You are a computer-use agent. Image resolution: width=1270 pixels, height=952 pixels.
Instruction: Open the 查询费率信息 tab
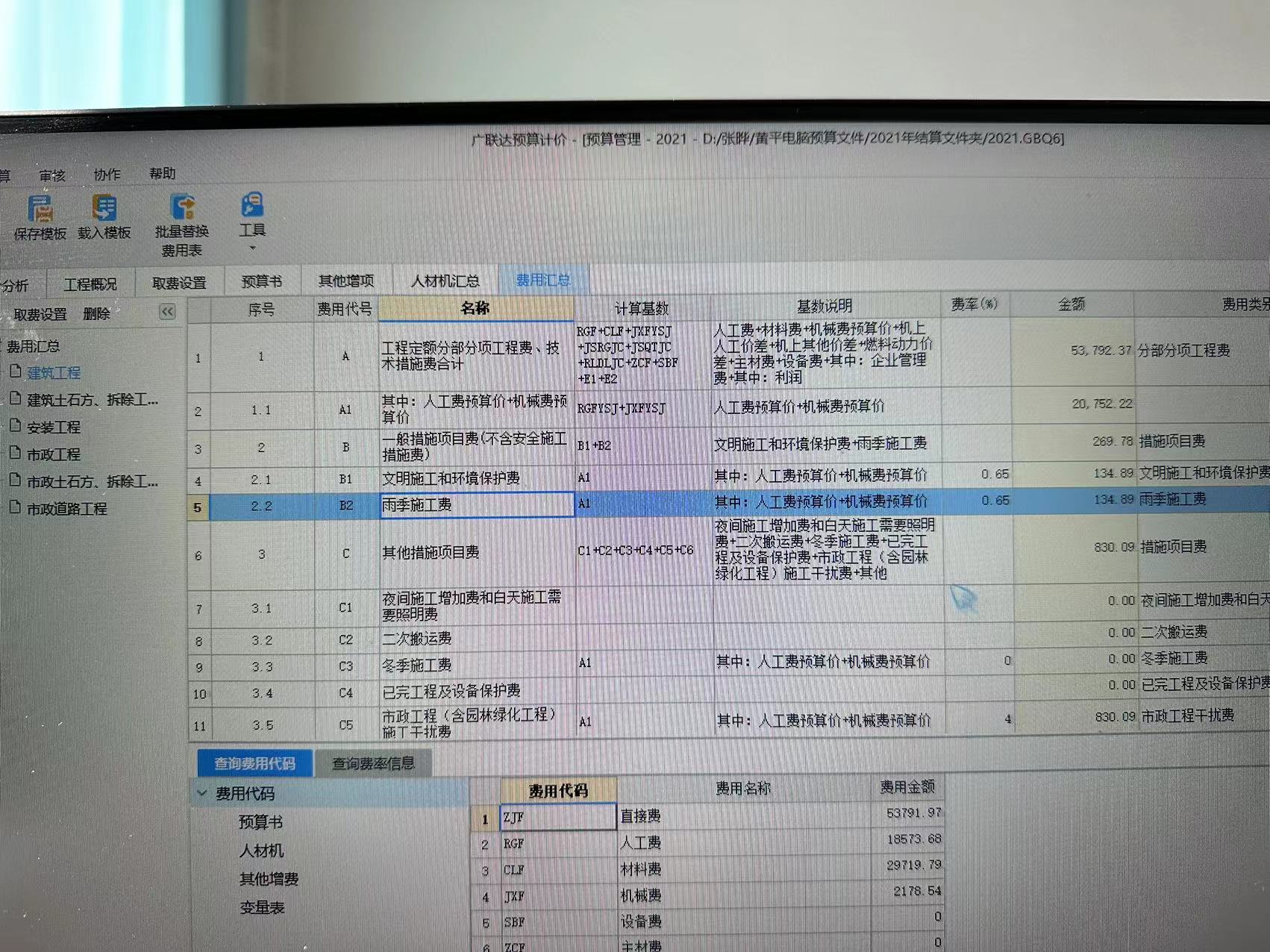point(372,763)
